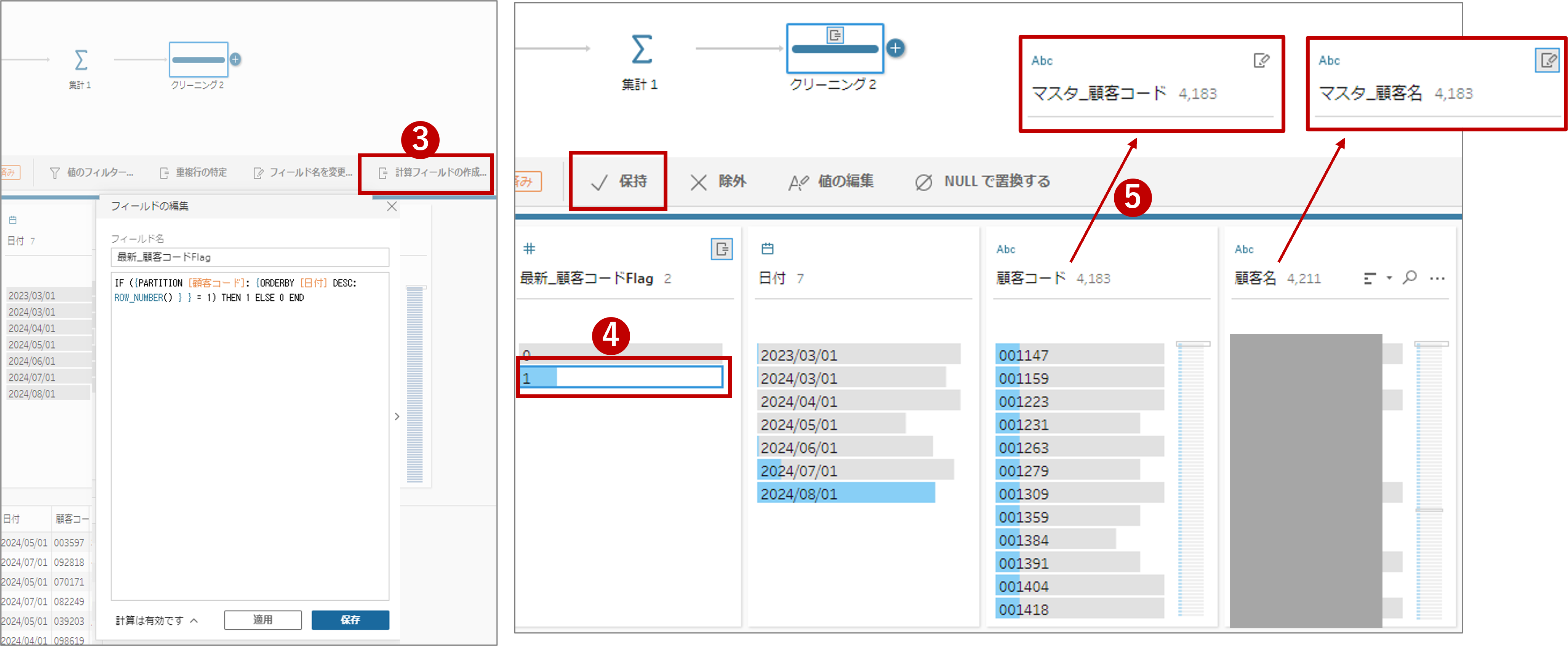
Task: Click NULLで置換する in toolbar
Action: pyautogui.click(x=982, y=181)
